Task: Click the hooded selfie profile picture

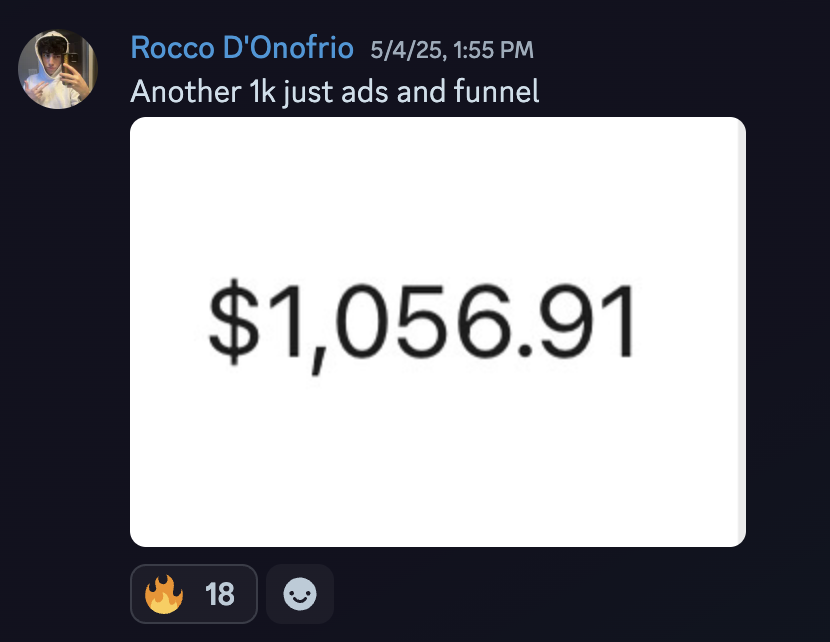Action: click(58, 69)
